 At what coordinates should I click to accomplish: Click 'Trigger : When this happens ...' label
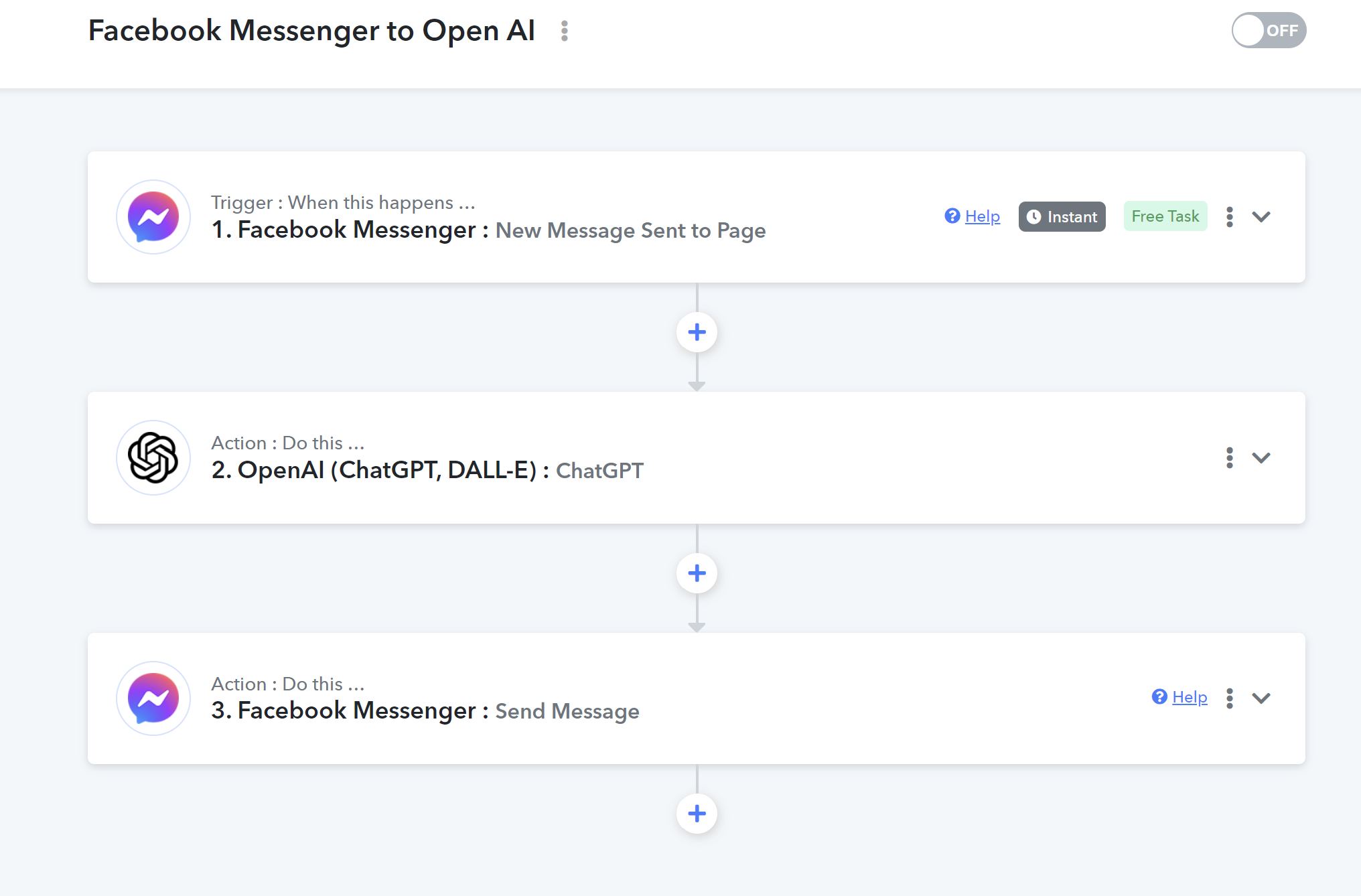click(343, 202)
